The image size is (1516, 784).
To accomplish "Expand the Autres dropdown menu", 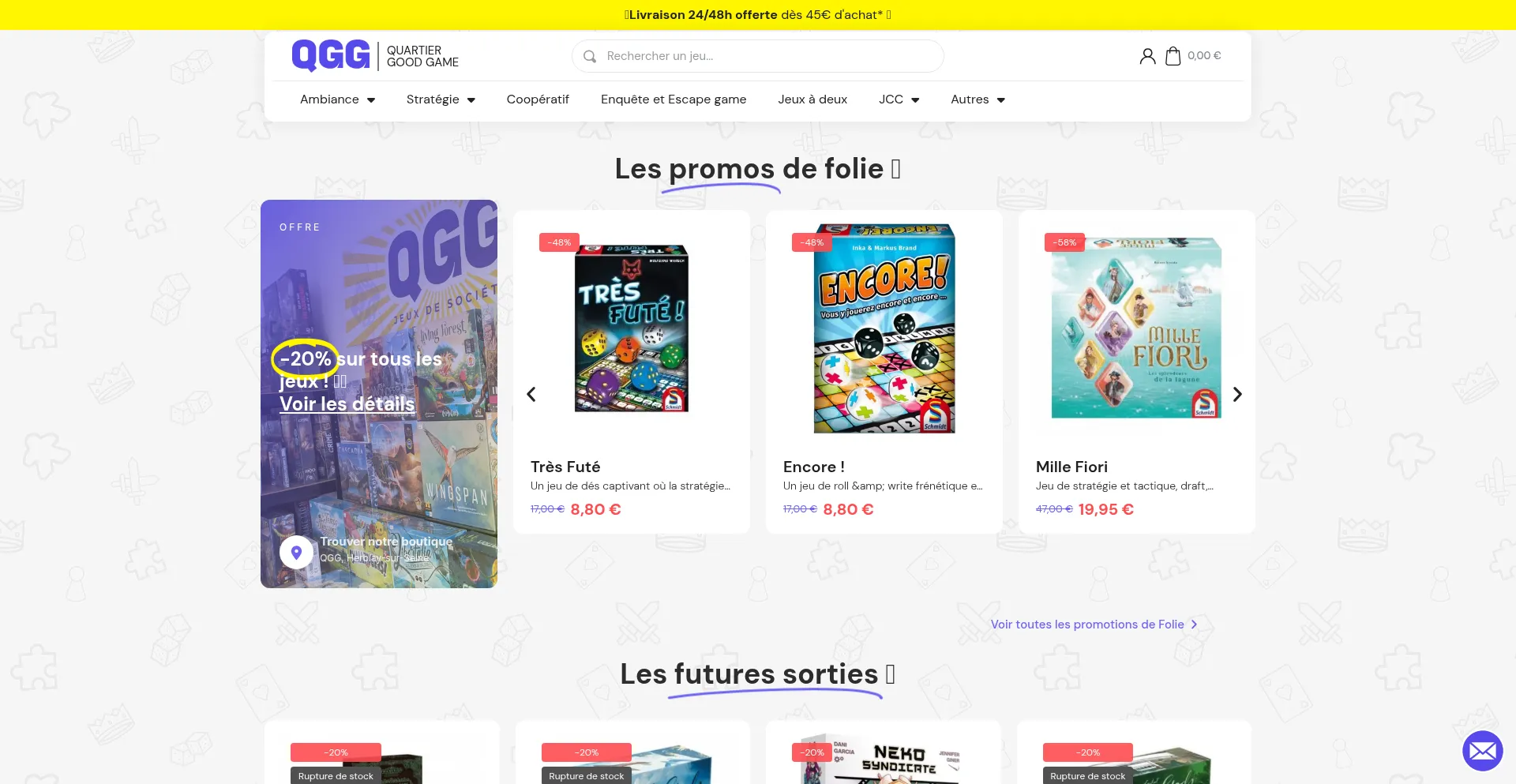I will [978, 99].
